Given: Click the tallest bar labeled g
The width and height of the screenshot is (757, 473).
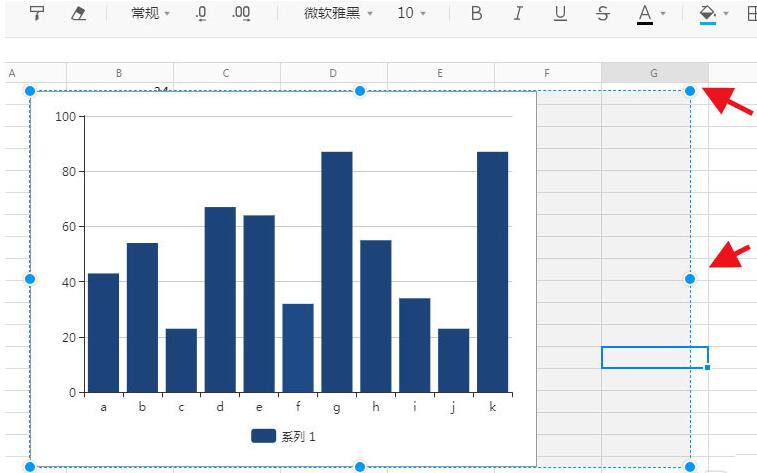Looking at the screenshot, I should coord(337,272).
